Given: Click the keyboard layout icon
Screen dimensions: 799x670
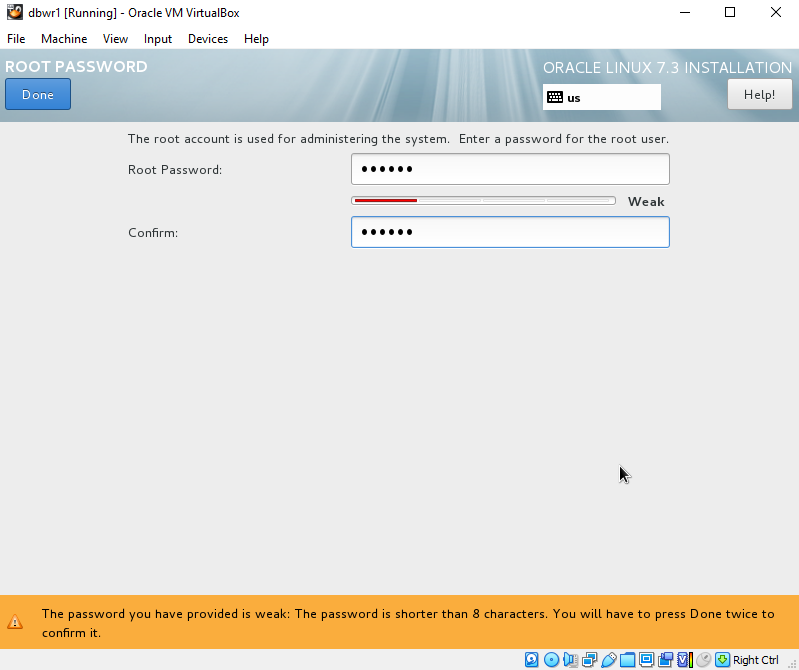Looking at the screenshot, I should (555, 97).
